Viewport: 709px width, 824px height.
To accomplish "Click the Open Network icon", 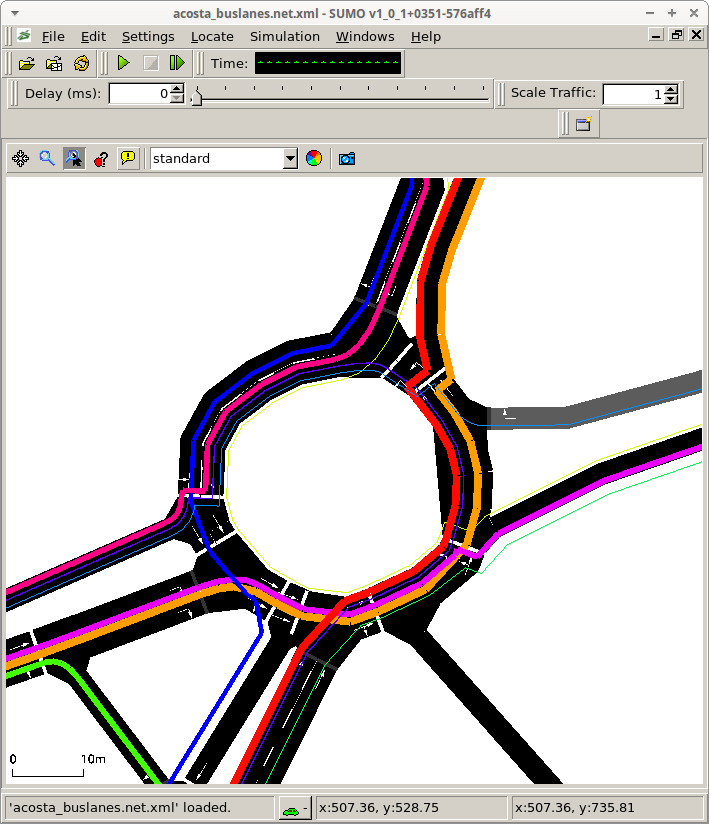I will [54, 63].
